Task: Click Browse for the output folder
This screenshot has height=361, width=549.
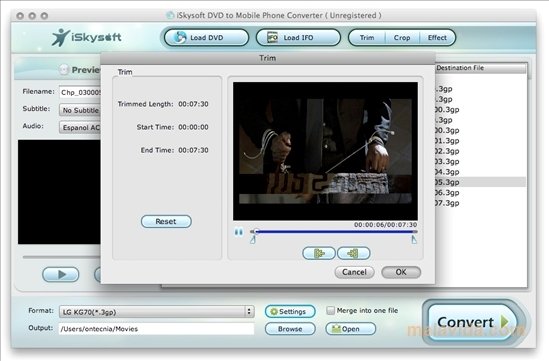Action: click(x=290, y=329)
